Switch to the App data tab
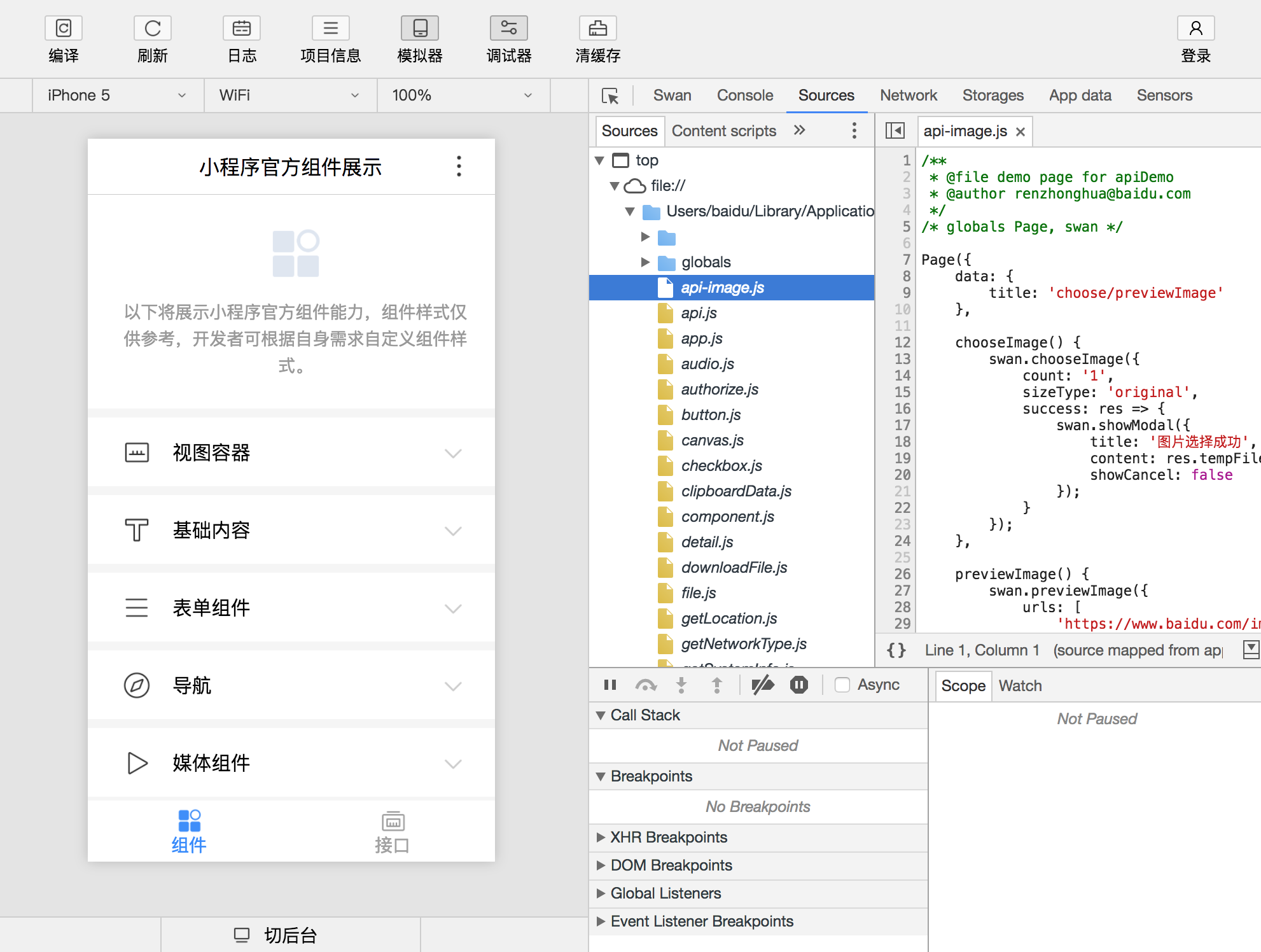This screenshot has width=1261, height=952. [x=1080, y=95]
